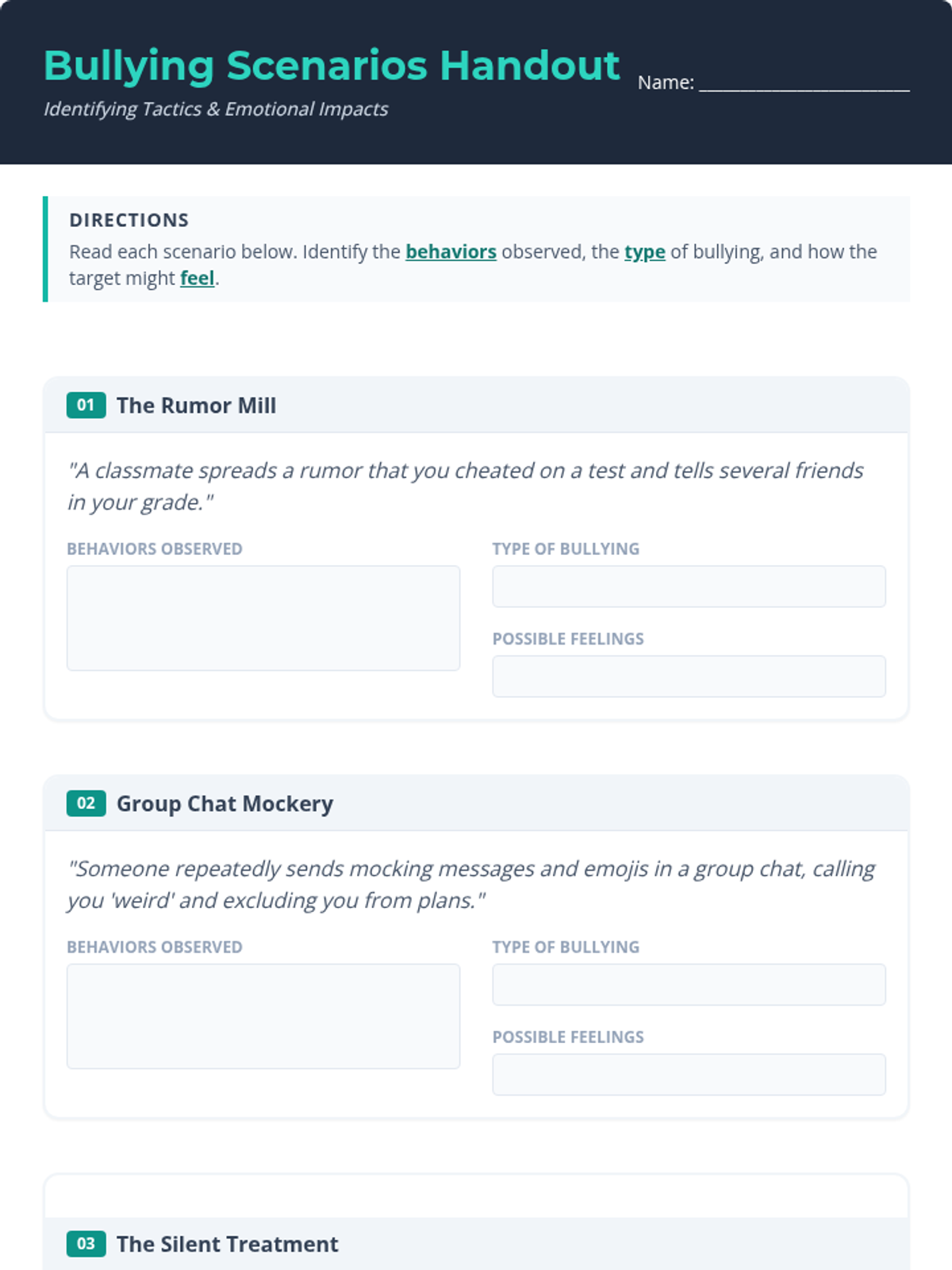The height and width of the screenshot is (1270, 952).
Task: Click the 'Bullying Scenarios Handout' title
Action: coord(332,66)
